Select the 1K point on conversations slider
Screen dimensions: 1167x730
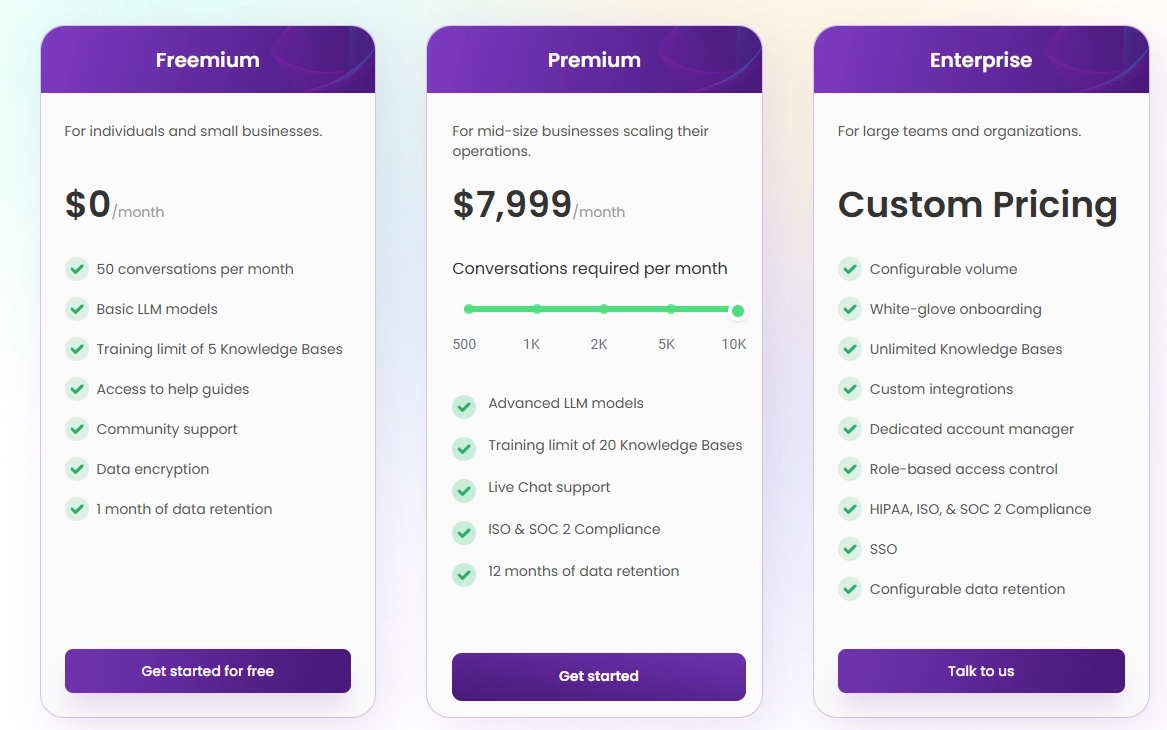[537, 309]
